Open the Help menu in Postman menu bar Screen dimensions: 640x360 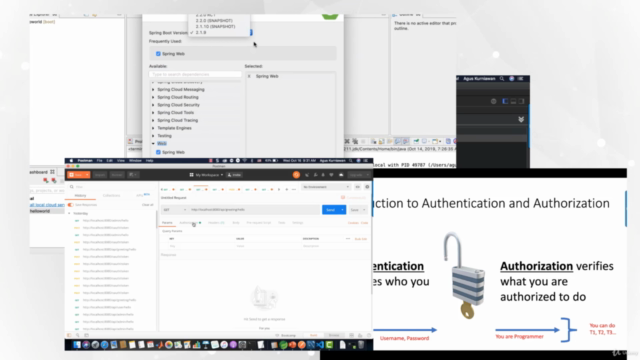click(149, 161)
